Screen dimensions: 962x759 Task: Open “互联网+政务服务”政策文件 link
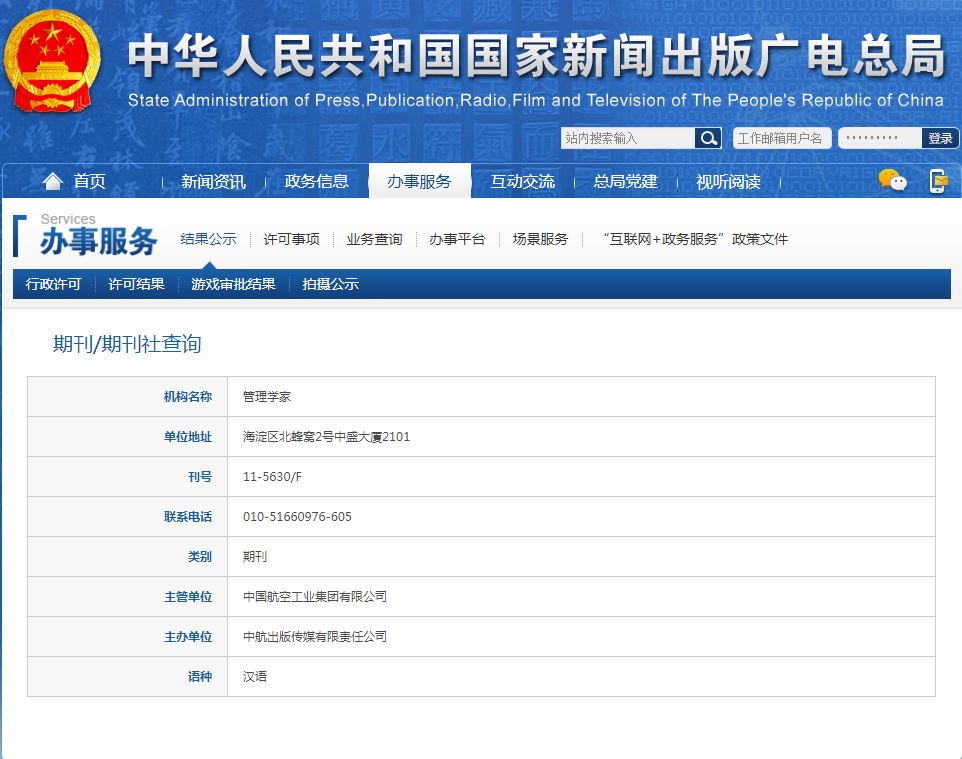(695, 239)
